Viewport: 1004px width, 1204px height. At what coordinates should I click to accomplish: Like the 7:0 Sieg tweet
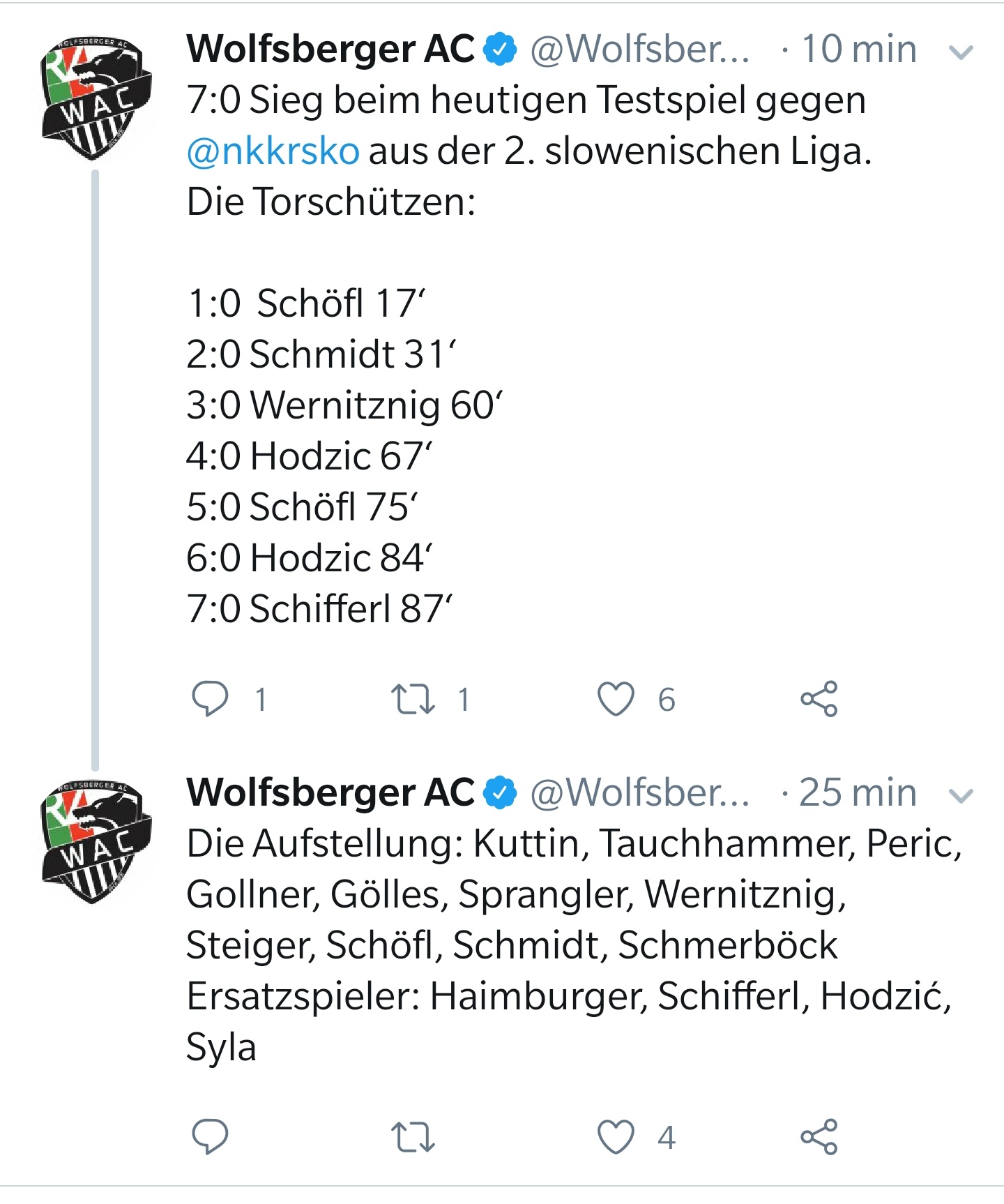pyautogui.click(x=616, y=699)
